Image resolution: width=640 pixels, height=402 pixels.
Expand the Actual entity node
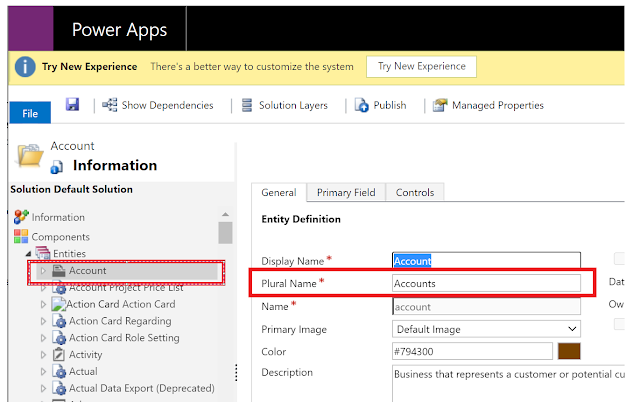pyautogui.click(x=43, y=372)
